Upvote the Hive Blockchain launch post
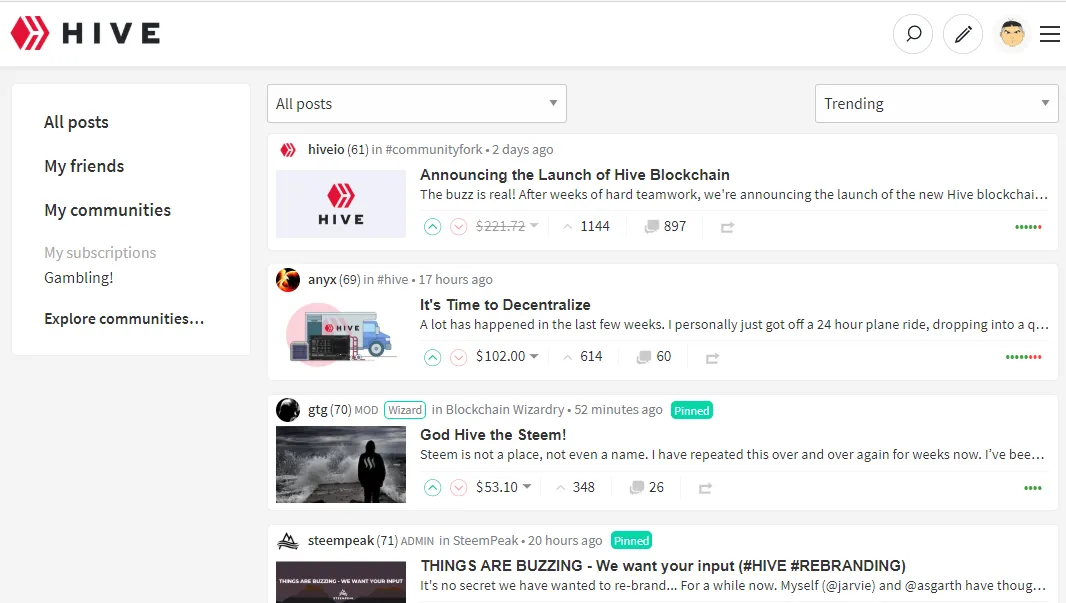The image size is (1066, 603). [432, 226]
